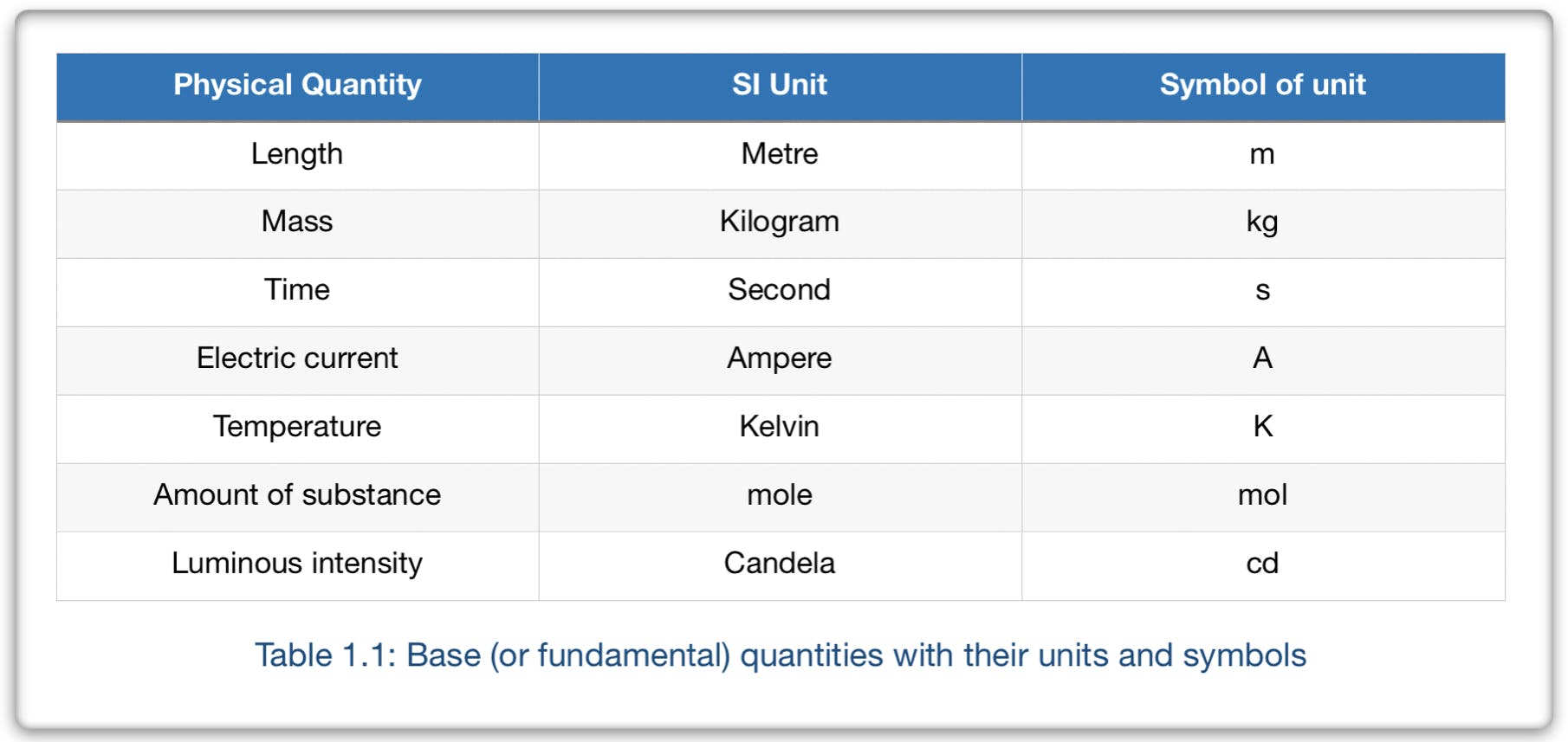Select the mol symbol cell
The width and height of the screenshot is (1568, 742).
[x=1262, y=495]
